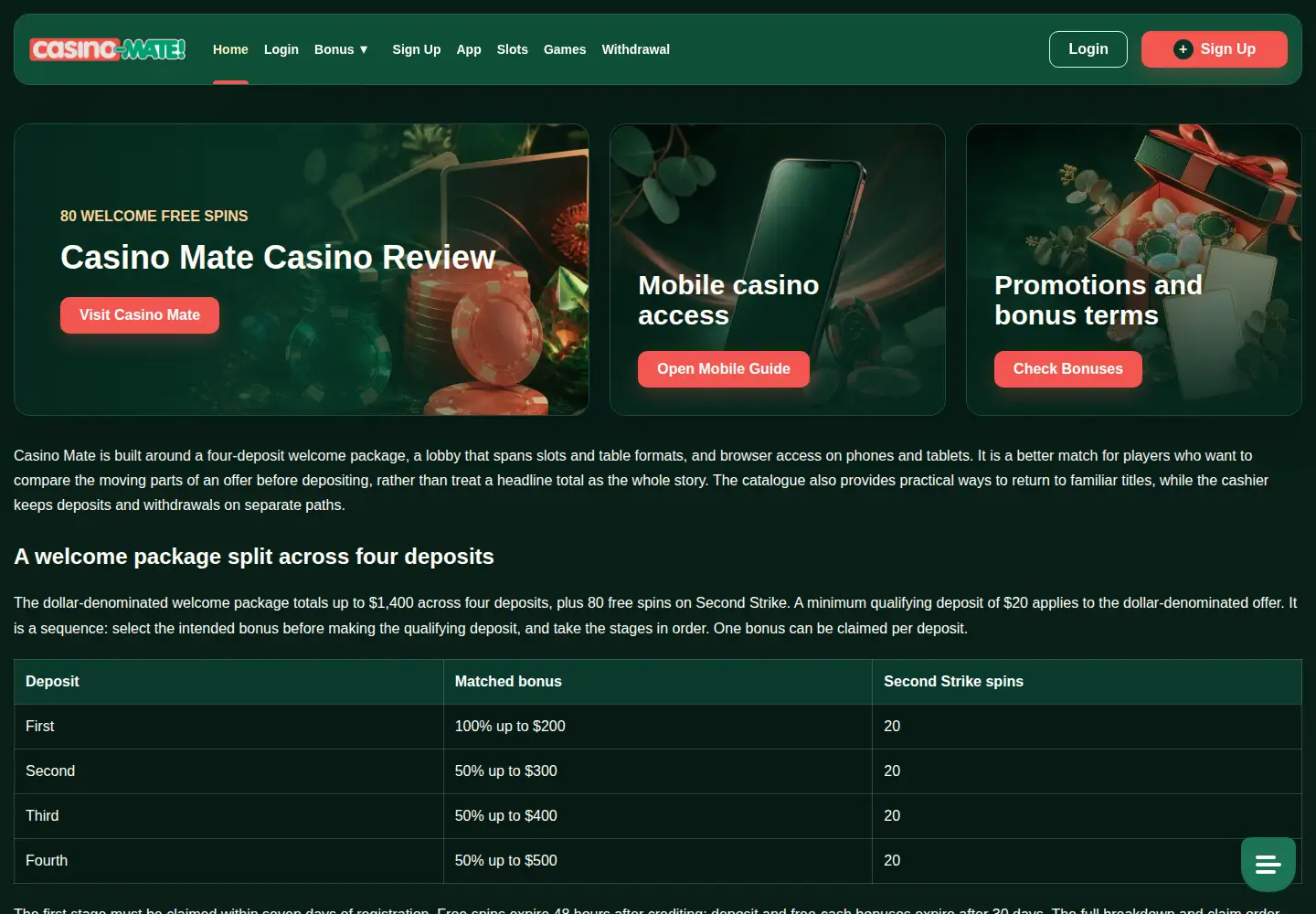The width and height of the screenshot is (1316, 914).
Task: Click the 80 WELCOME FREE SPINS label
Action: 154,217
